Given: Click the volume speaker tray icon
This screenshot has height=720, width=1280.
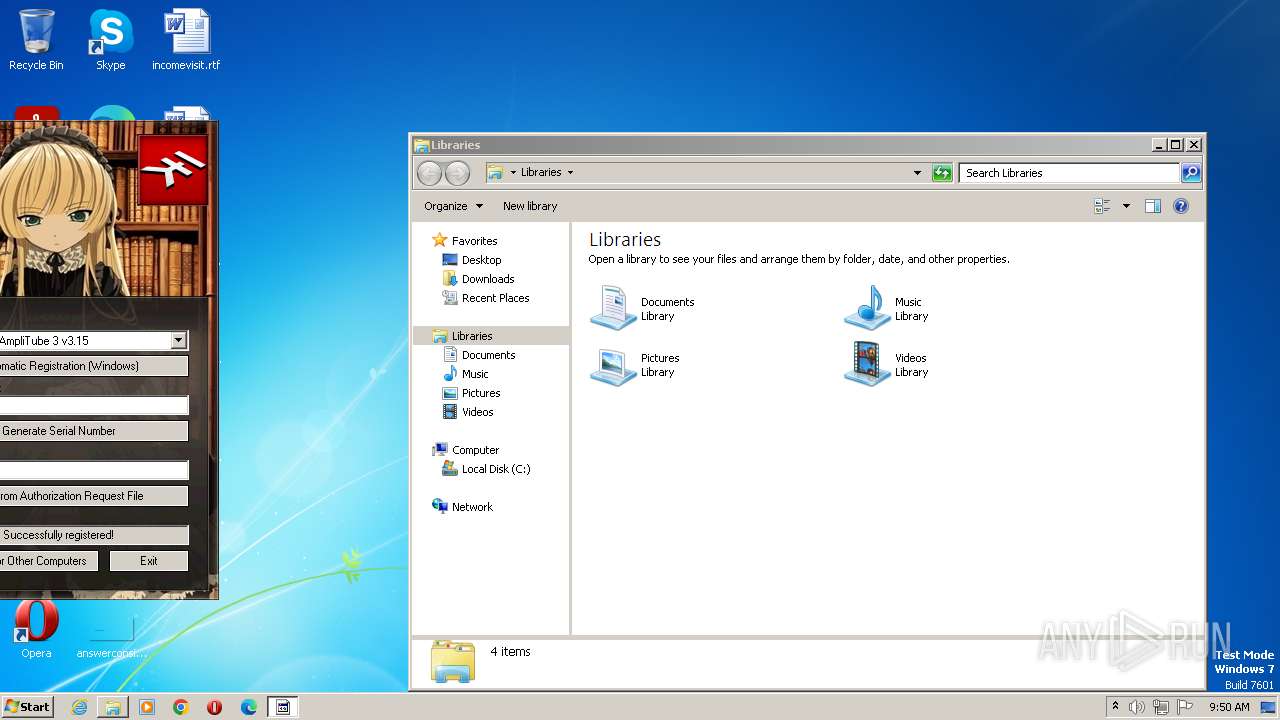Looking at the screenshot, I should (1137, 707).
